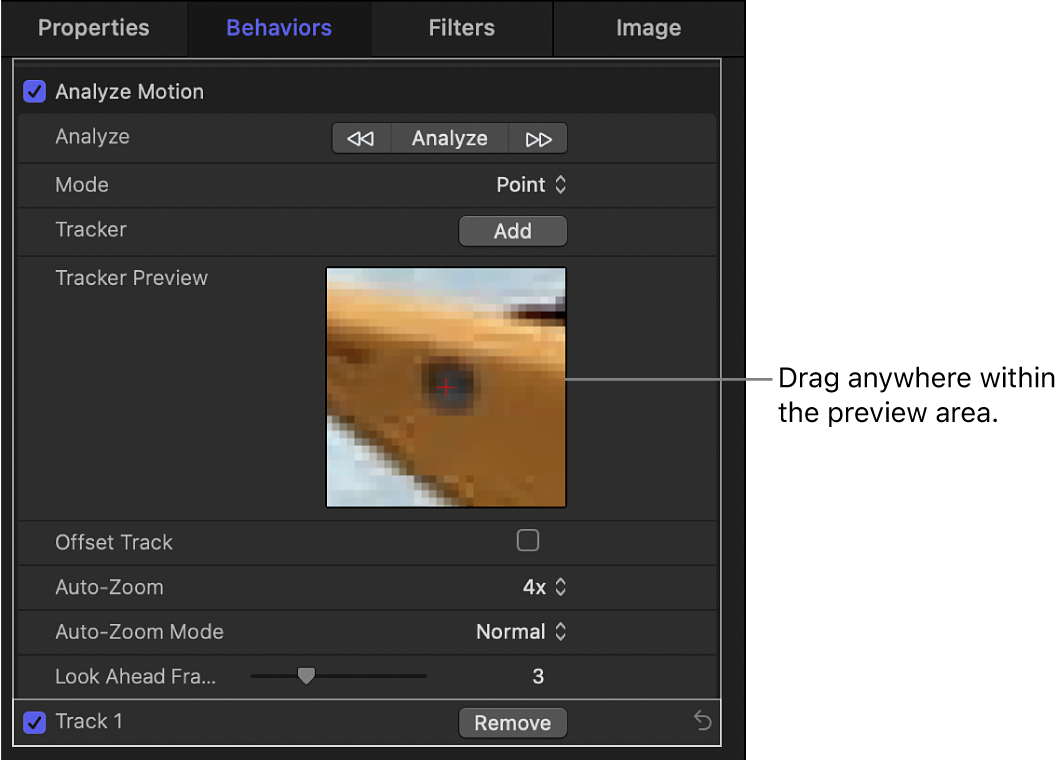Switch to the Filters tab

point(461,28)
